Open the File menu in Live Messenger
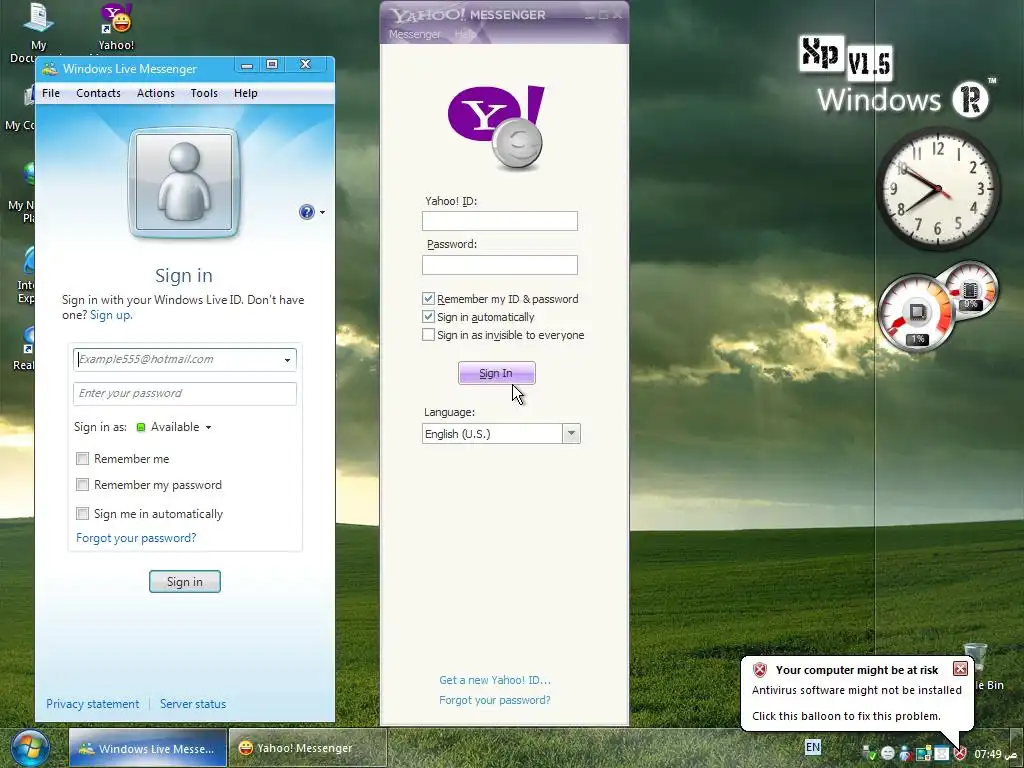Image resolution: width=1024 pixels, height=768 pixels. [51, 93]
